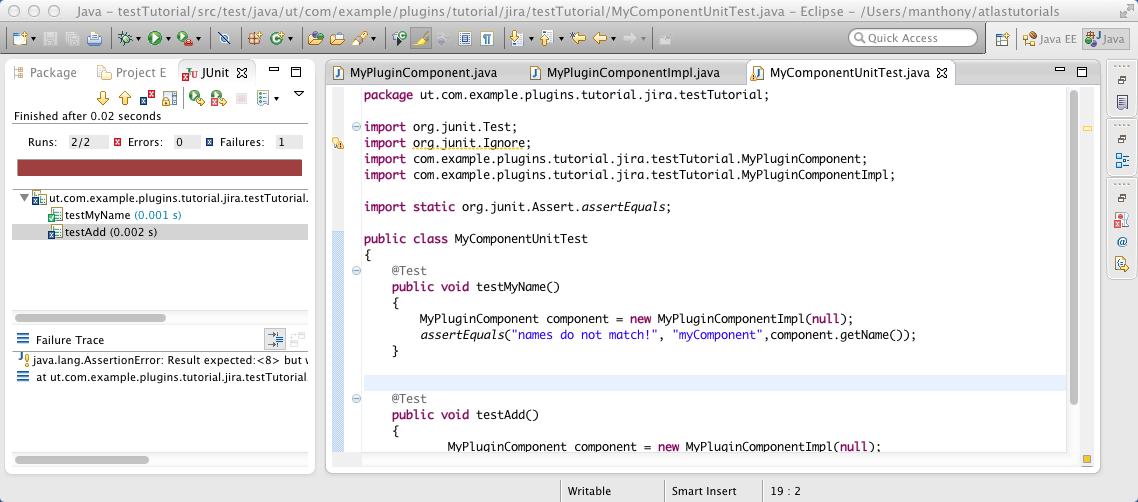Toggle the JUnit Scroll Lock button
Image resolution: width=1138 pixels, height=502 pixels.
pyautogui.click(x=169, y=98)
